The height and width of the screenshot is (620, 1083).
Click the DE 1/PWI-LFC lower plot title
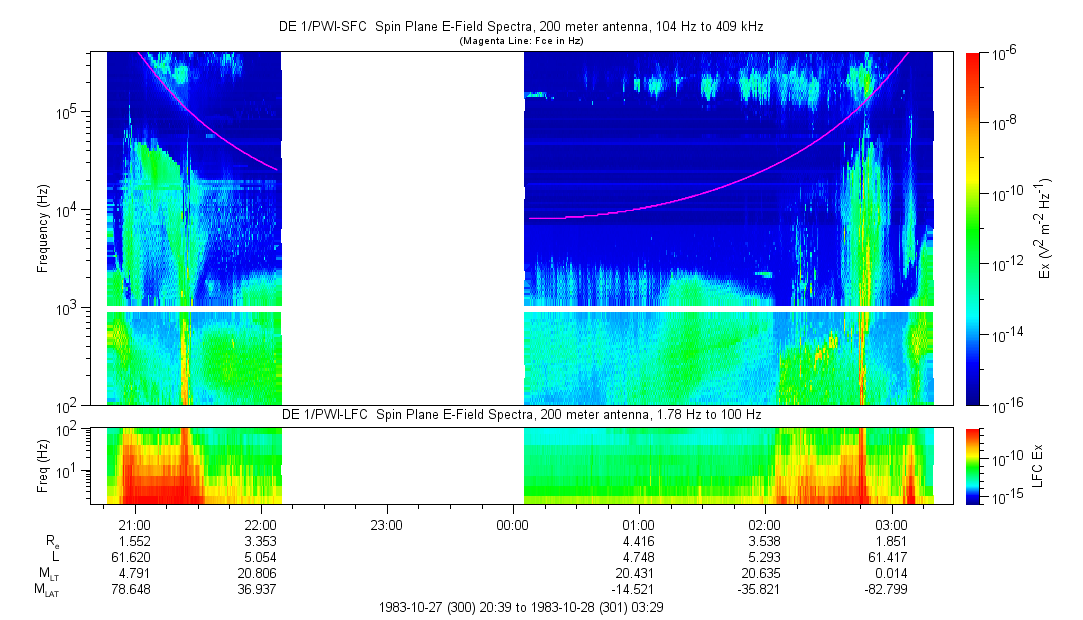(x=519, y=414)
